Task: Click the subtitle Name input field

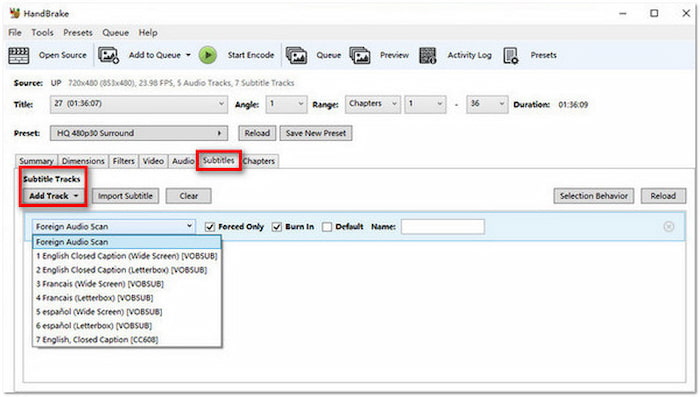Action: (443, 227)
